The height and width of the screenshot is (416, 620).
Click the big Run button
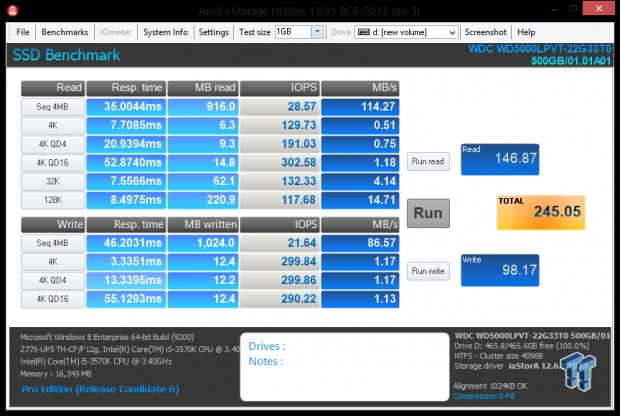(428, 213)
